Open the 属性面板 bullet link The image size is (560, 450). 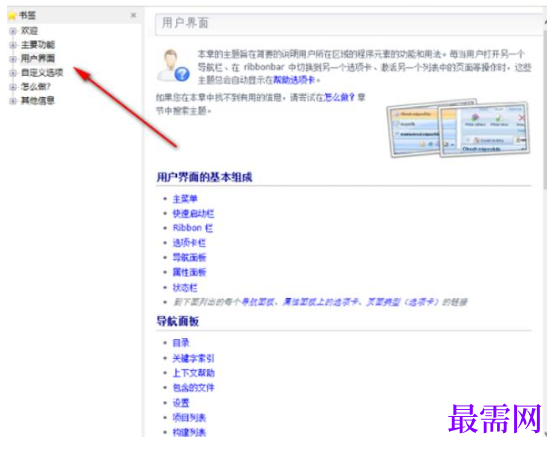click(x=189, y=272)
